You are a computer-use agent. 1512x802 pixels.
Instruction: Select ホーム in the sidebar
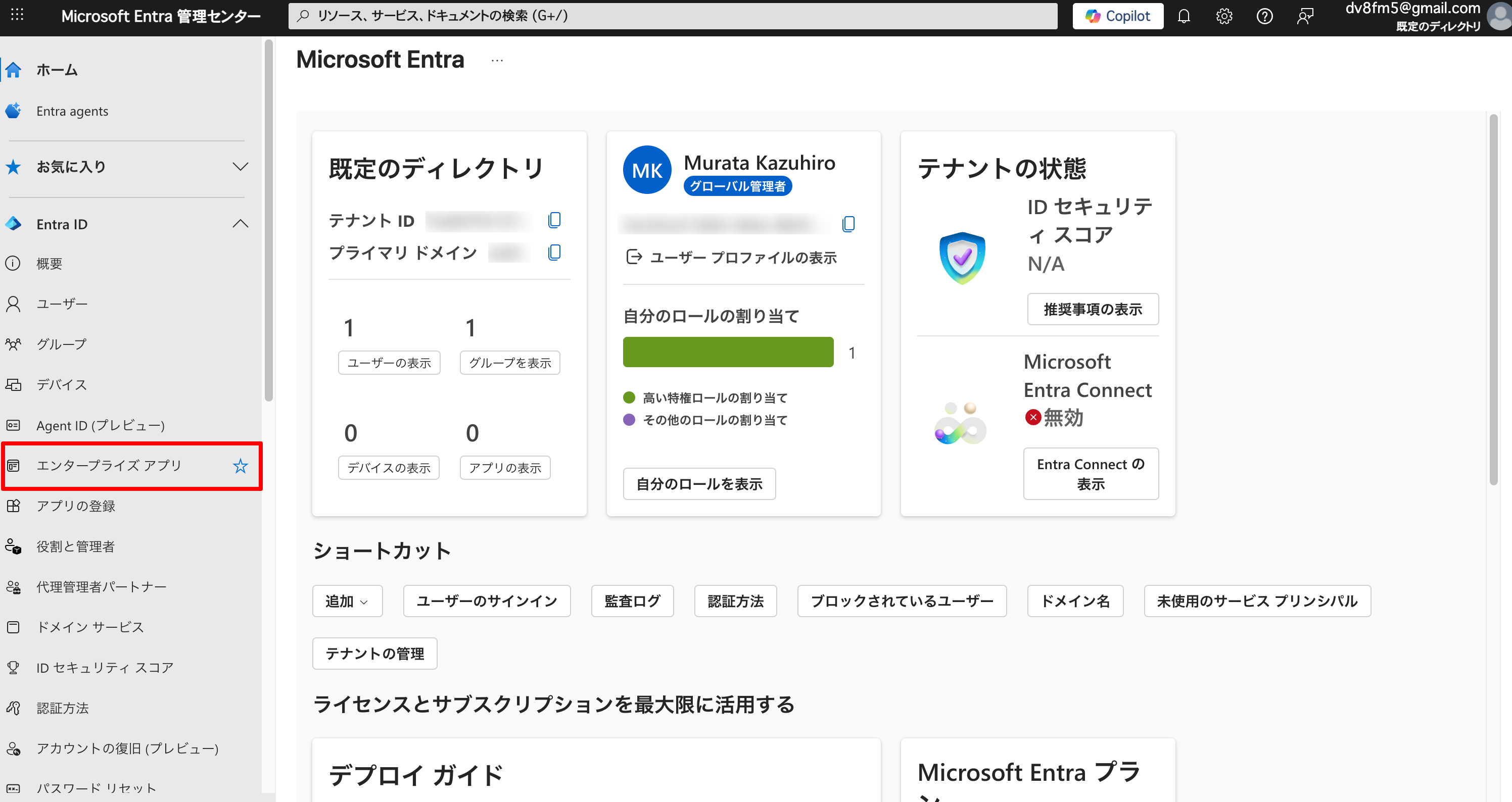pos(57,69)
